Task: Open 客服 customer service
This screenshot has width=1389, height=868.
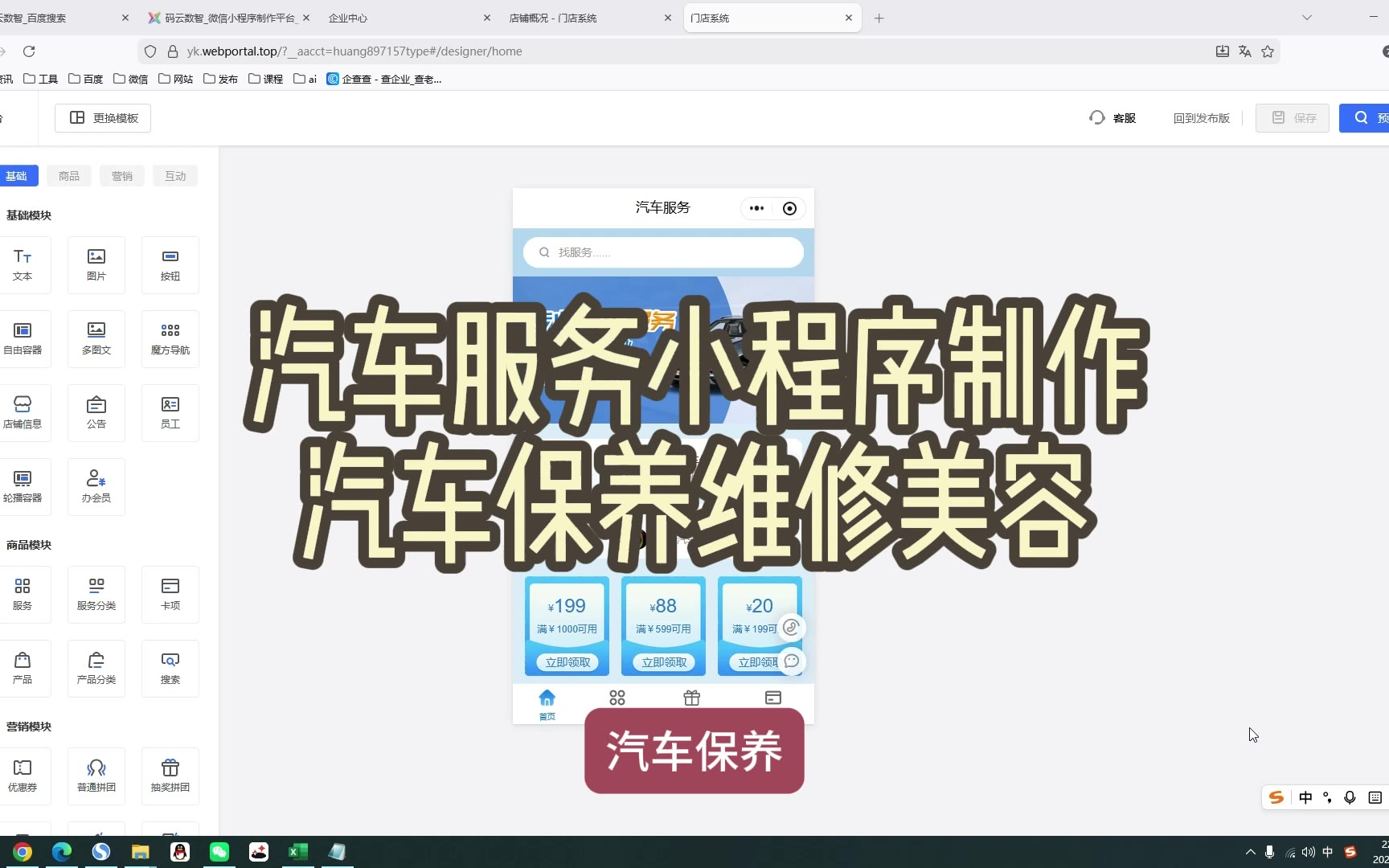Action: point(1113,118)
